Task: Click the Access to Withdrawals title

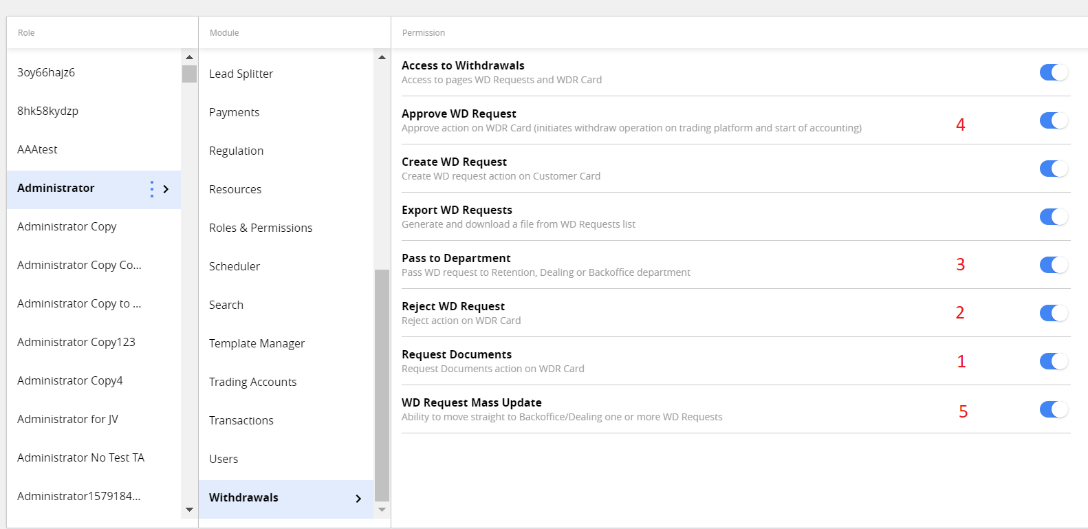Action: [463, 66]
